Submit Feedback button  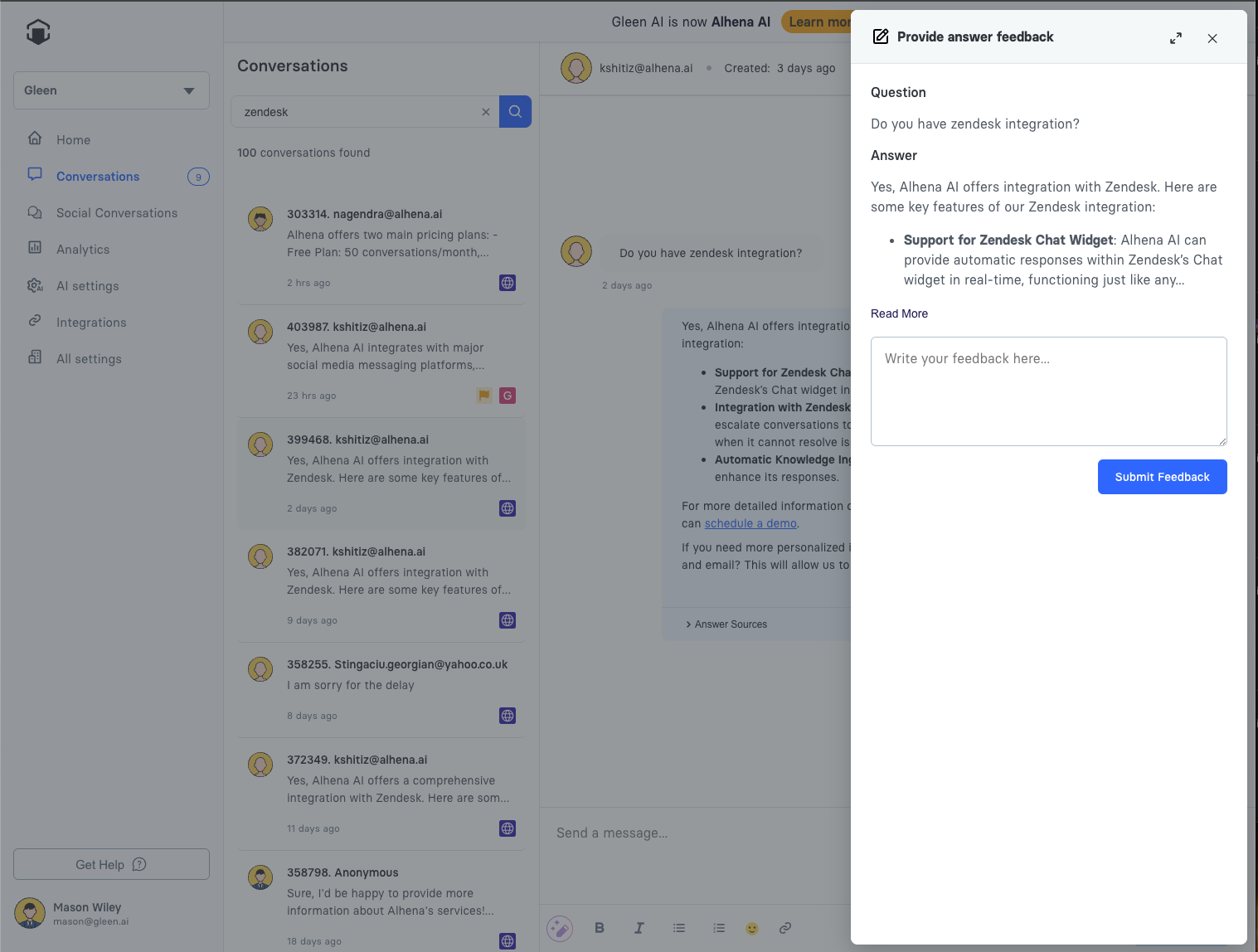1162,477
